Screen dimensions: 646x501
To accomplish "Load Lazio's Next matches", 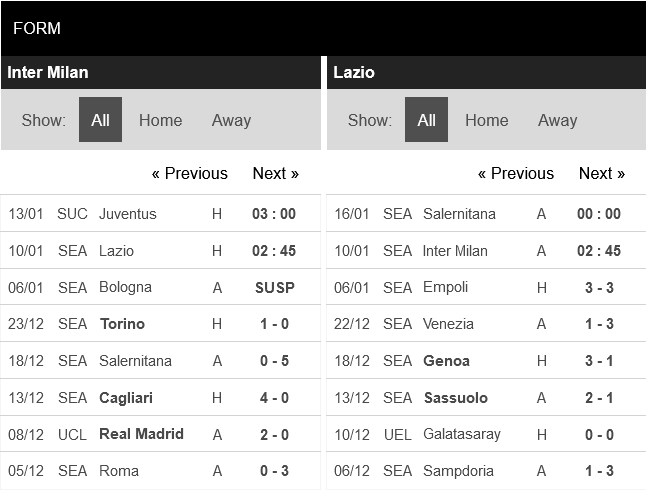I will [x=601, y=173].
